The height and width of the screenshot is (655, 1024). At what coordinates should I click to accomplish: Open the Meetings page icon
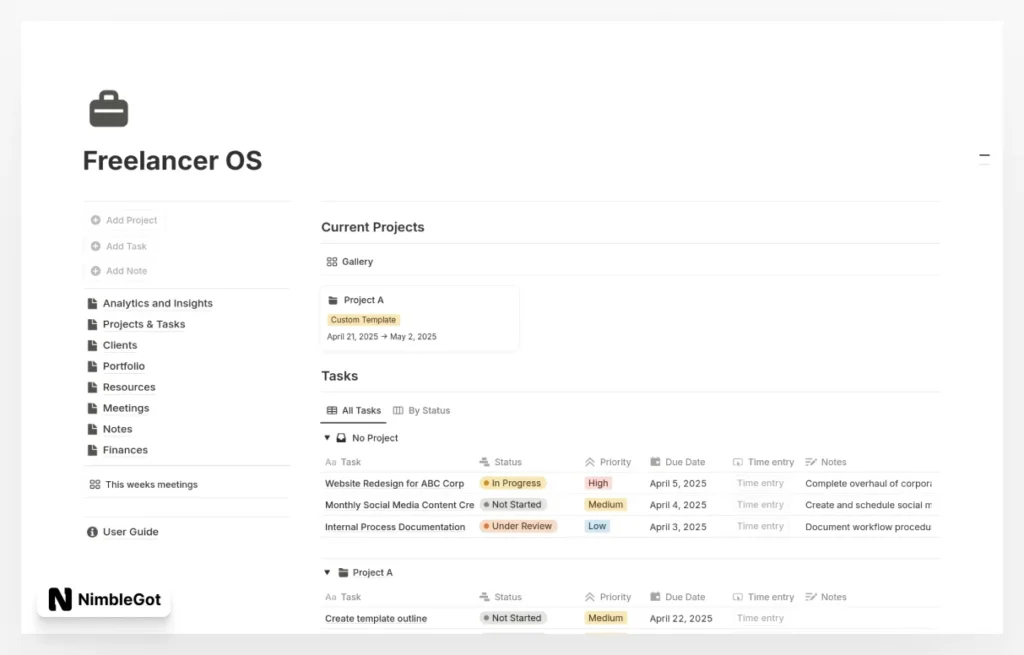click(92, 408)
